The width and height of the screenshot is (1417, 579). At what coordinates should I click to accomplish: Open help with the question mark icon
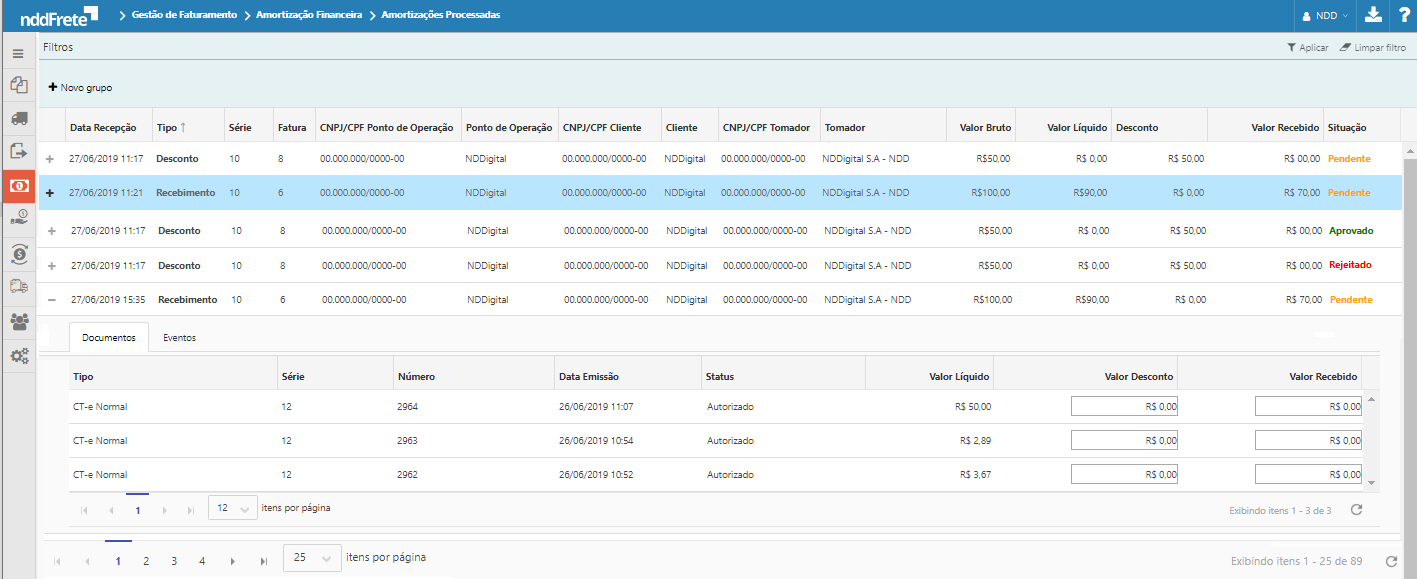[x=1403, y=15]
